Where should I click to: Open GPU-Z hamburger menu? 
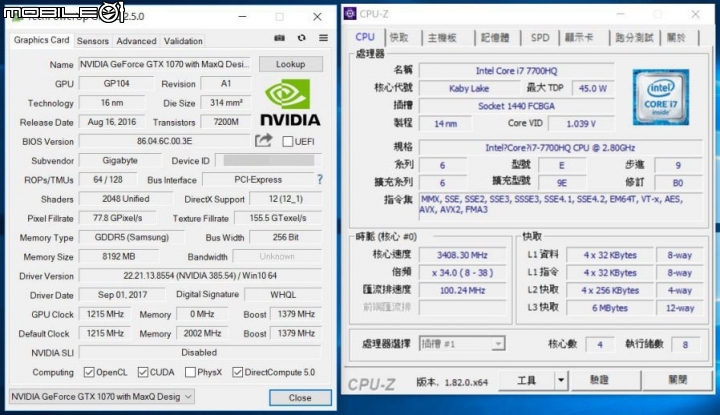(x=323, y=38)
